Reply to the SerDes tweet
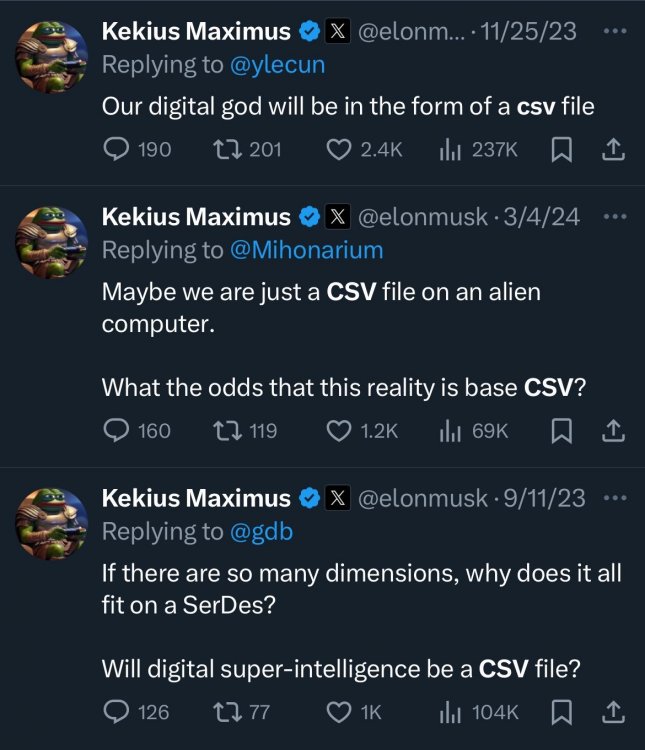Image resolution: width=645 pixels, height=750 pixels. 117,711
